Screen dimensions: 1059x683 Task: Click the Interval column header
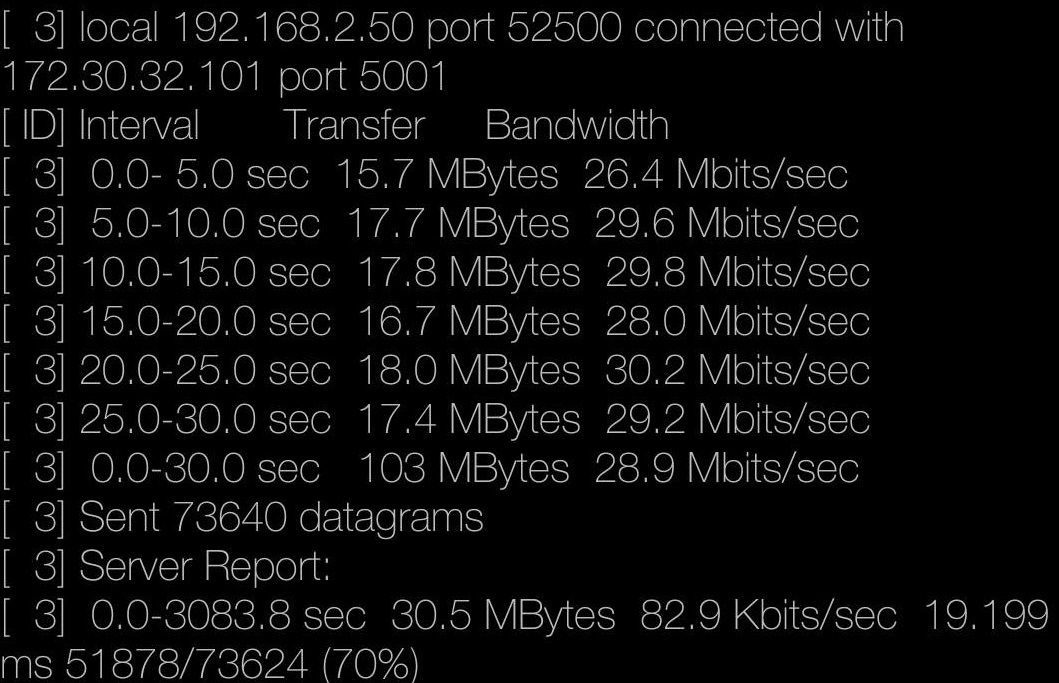(x=139, y=126)
